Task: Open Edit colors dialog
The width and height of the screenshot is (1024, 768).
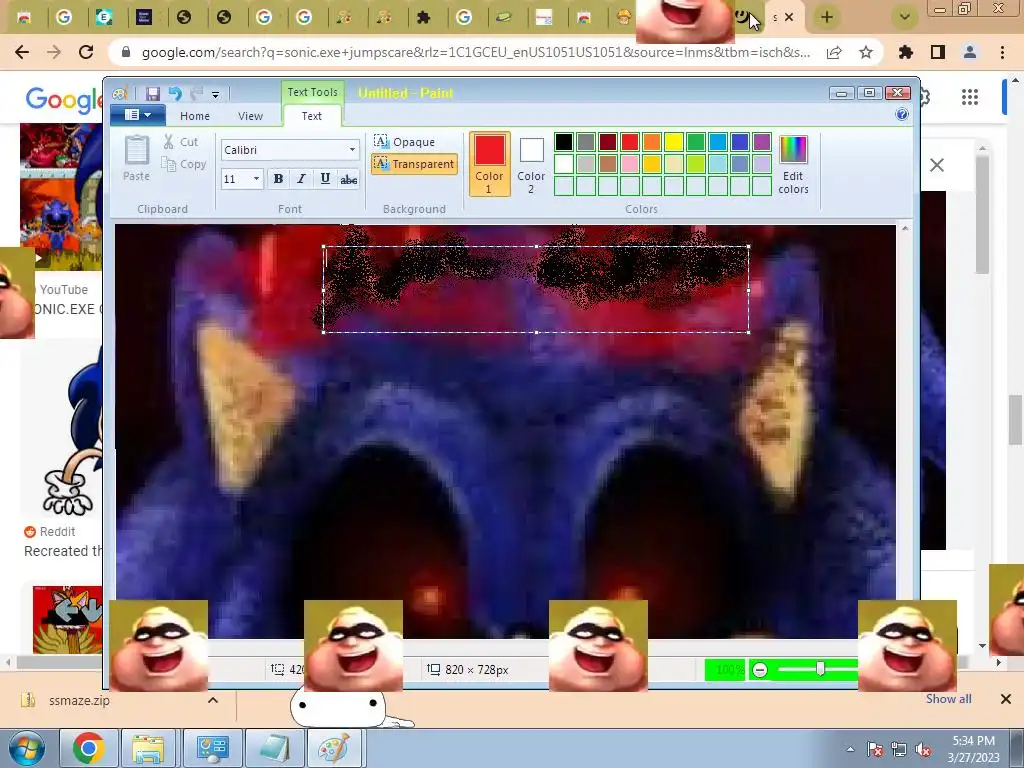Action: pyautogui.click(x=793, y=164)
